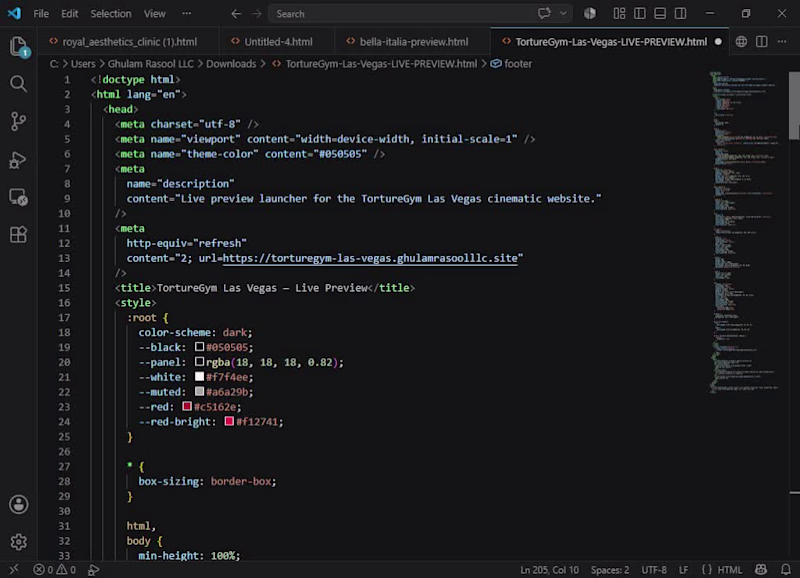
Task: Open the remote window indicator in status bar
Action: [14, 569]
